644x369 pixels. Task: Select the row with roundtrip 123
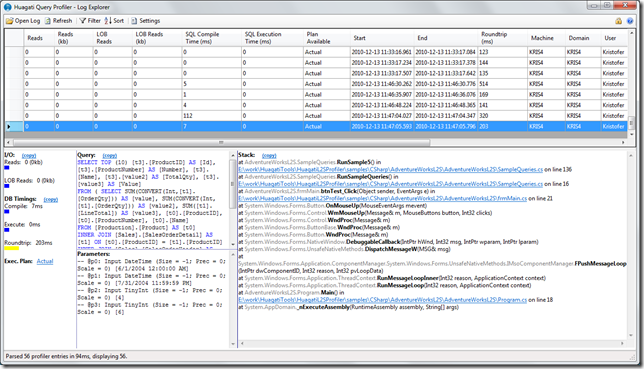(x=316, y=52)
